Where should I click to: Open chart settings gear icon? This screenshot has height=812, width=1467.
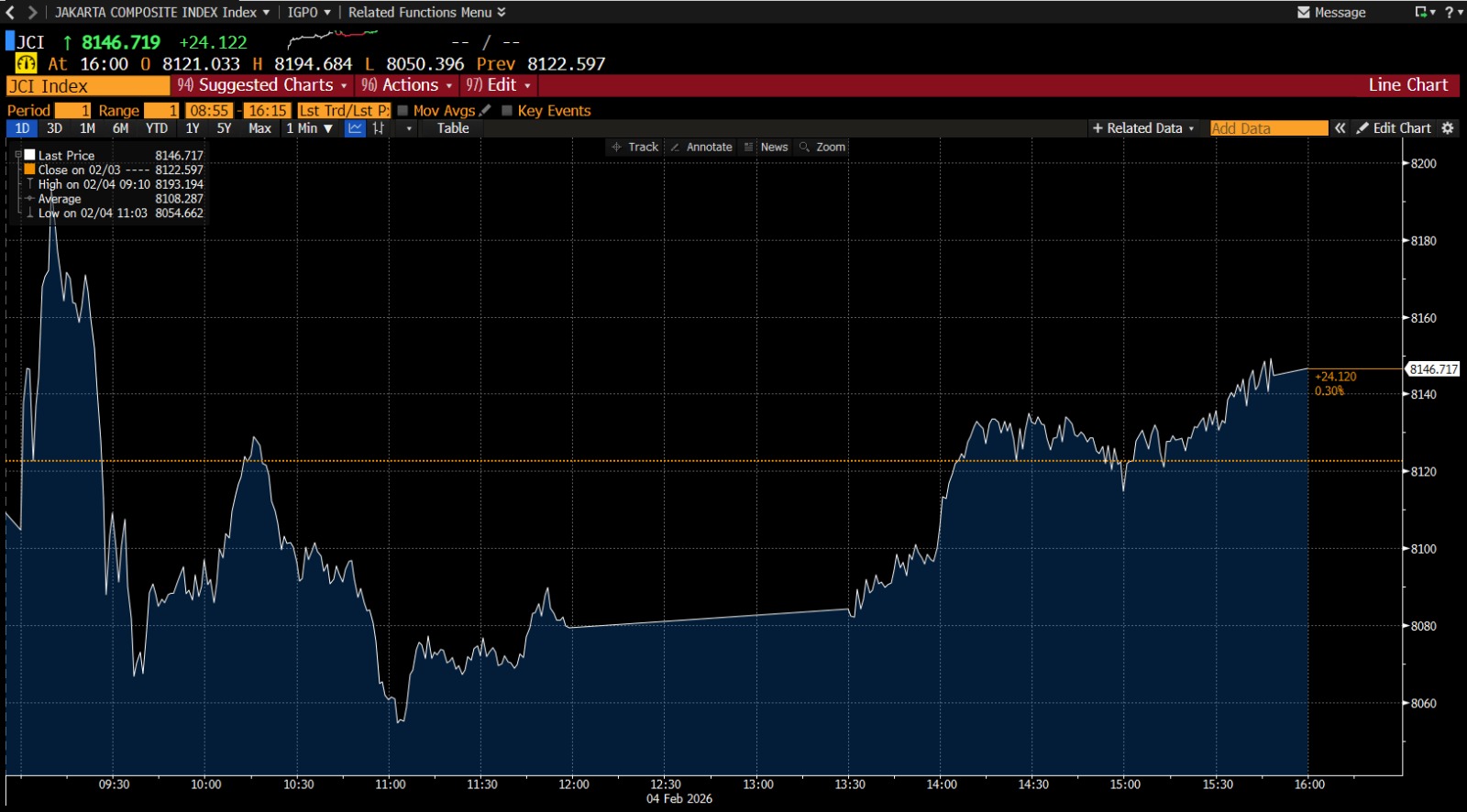(1448, 128)
